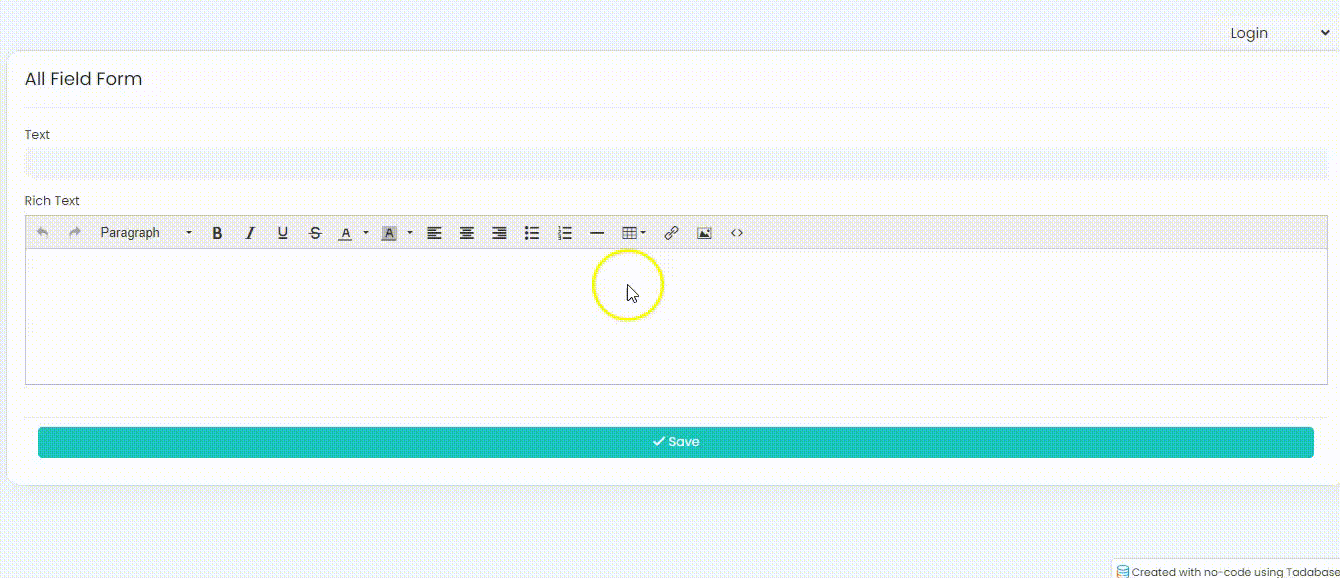Insert a hyperlink using the link icon

[671, 232]
